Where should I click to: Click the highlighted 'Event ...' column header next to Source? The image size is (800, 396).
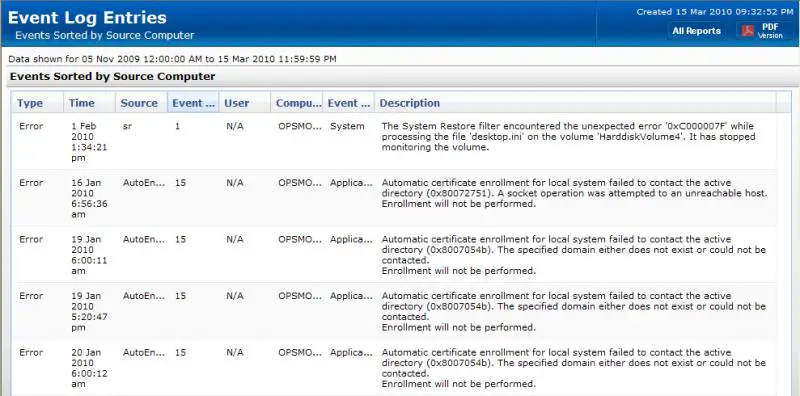click(193, 103)
